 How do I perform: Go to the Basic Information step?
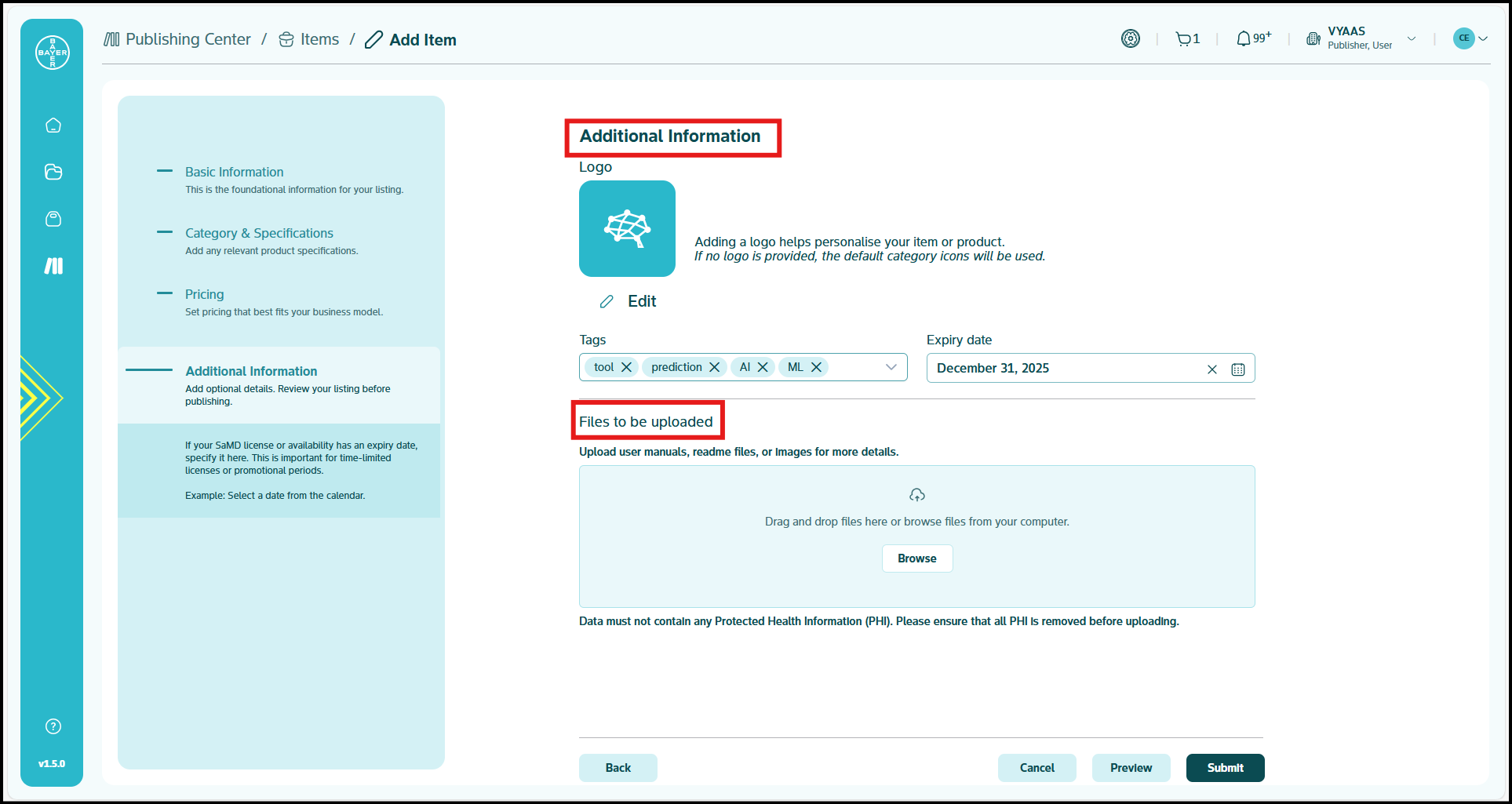234,172
